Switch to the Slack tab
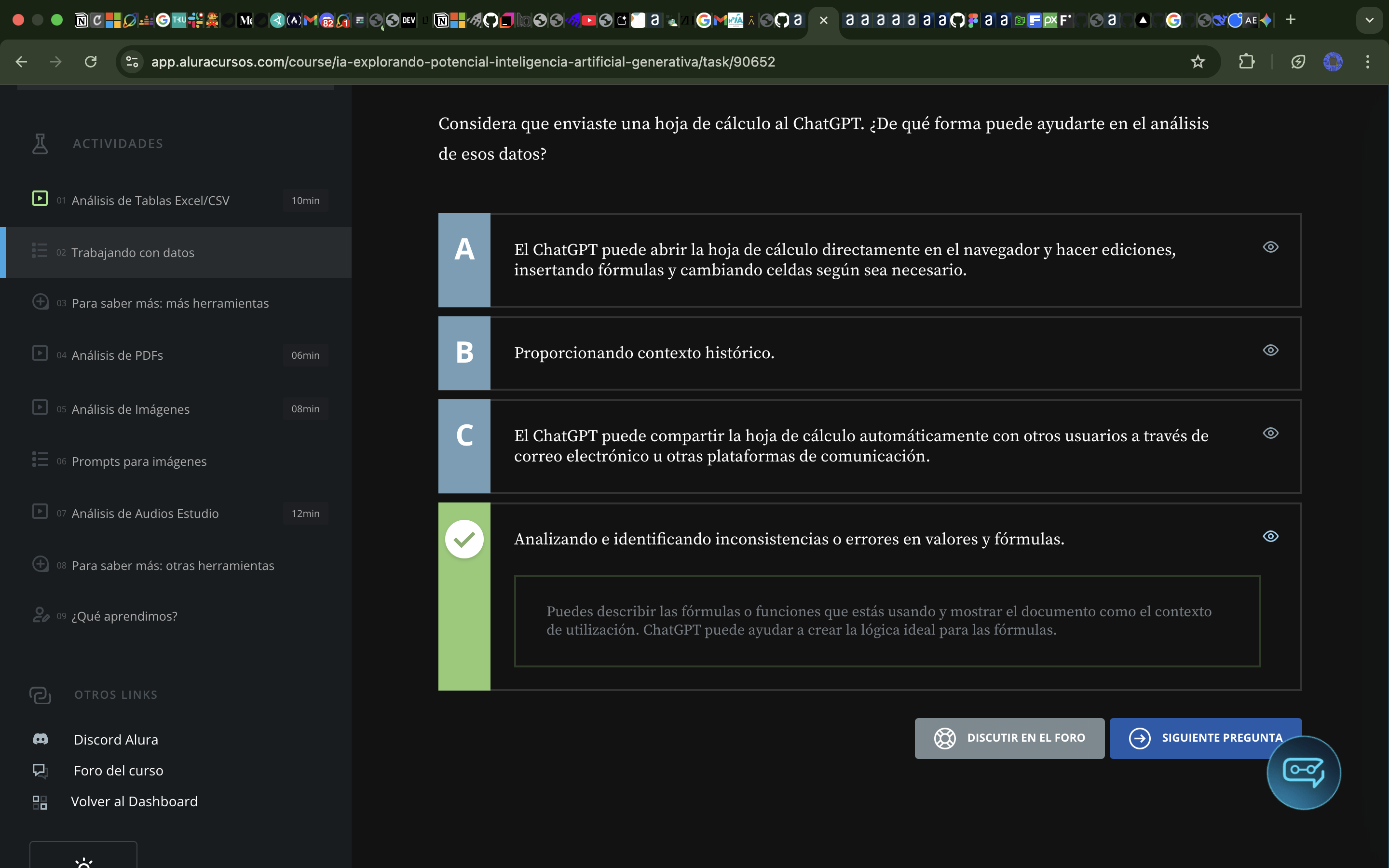This screenshot has height=868, width=1389. pyautogui.click(x=196, y=21)
